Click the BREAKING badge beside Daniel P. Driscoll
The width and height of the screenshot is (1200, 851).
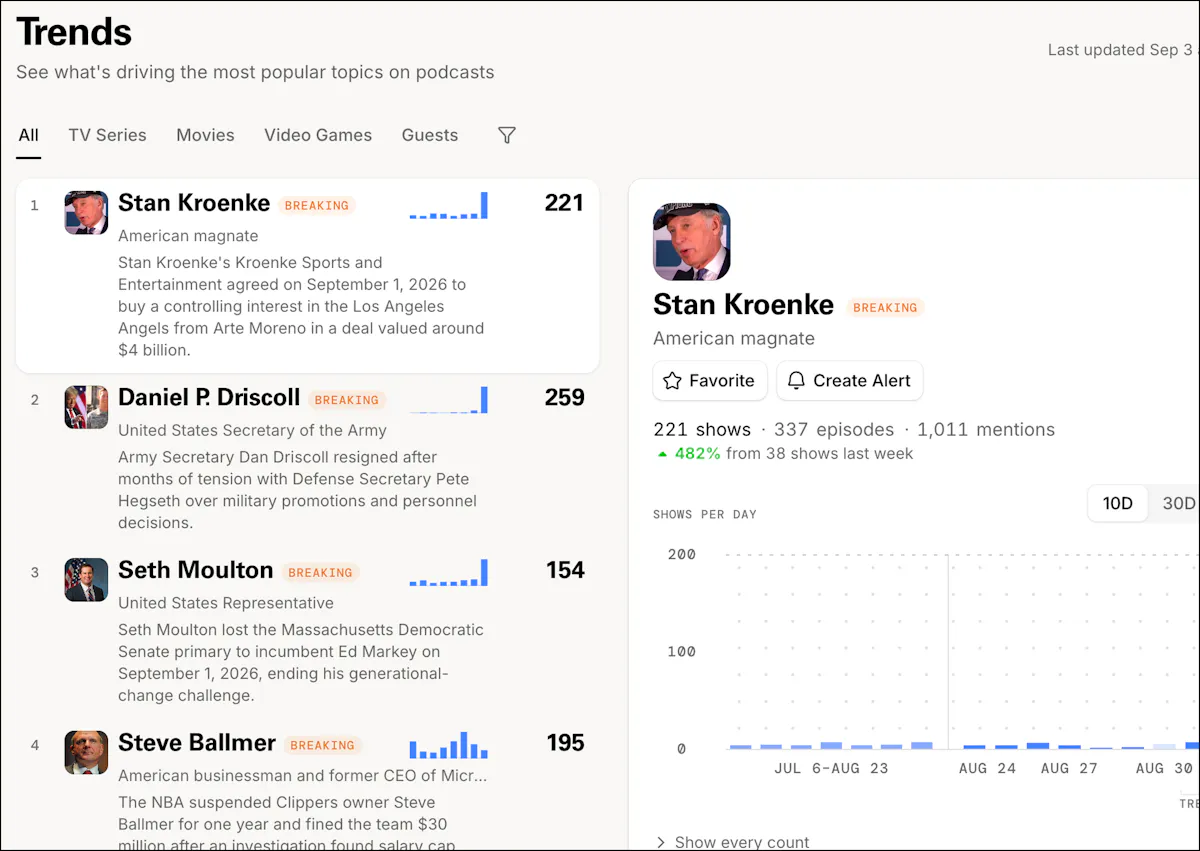[347, 400]
